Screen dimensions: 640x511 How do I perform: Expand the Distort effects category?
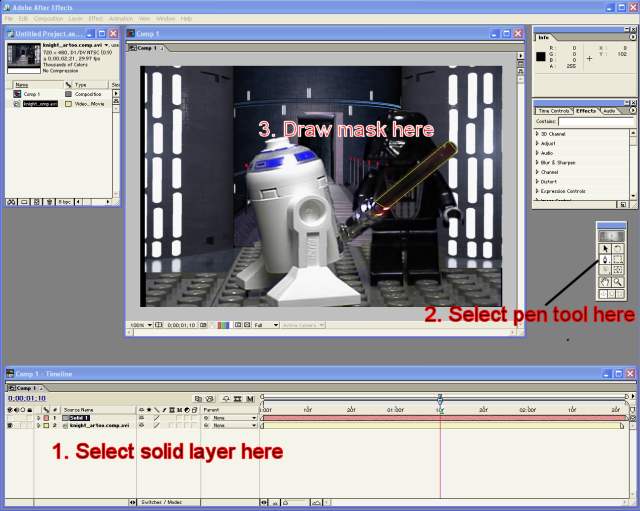tap(538, 182)
